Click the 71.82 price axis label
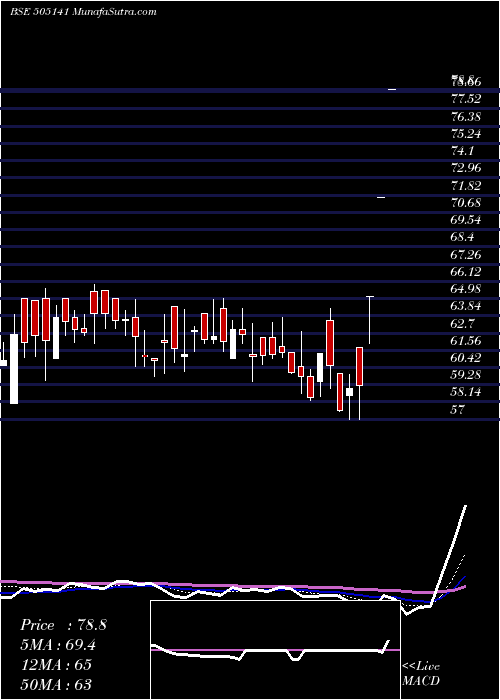Image resolution: width=500 pixels, height=700 pixels. (x=467, y=186)
